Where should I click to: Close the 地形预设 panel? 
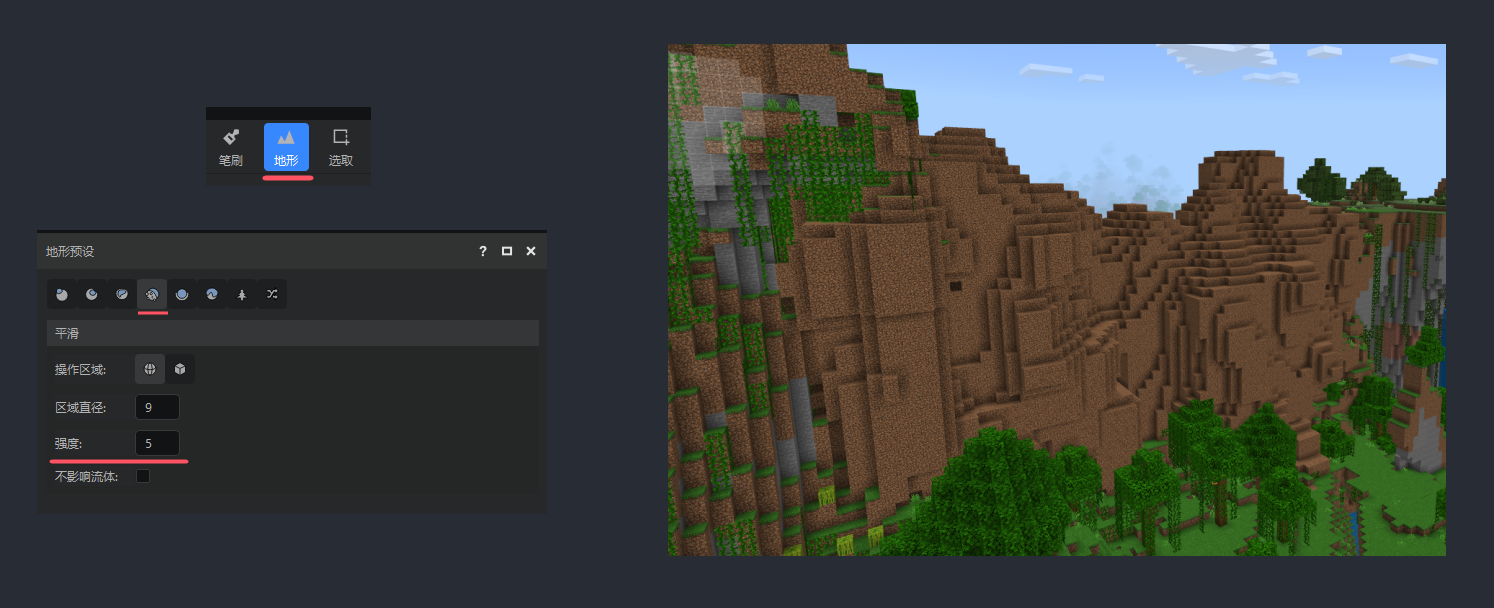531,251
